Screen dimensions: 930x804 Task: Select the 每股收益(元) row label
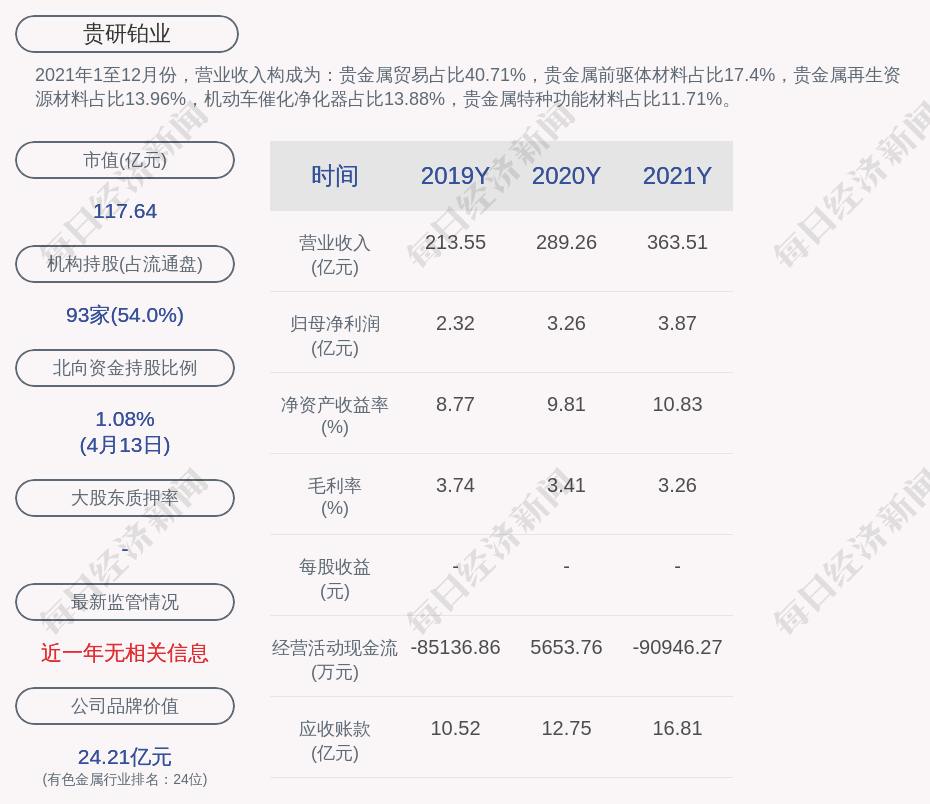[335, 579]
